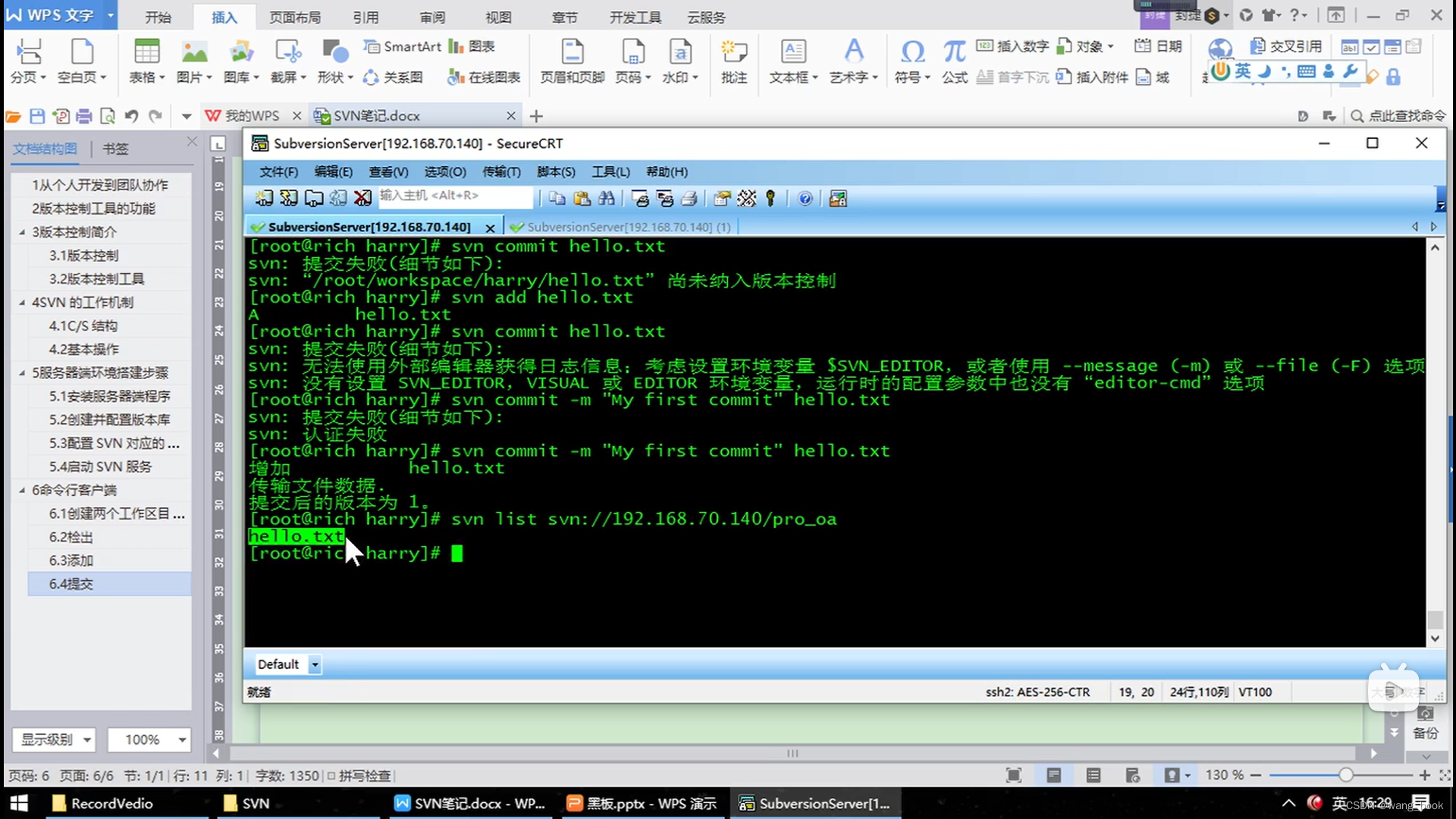Click the zoom slider handle in status bar
The height and width of the screenshot is (819, 1456).
point(1345,775)
